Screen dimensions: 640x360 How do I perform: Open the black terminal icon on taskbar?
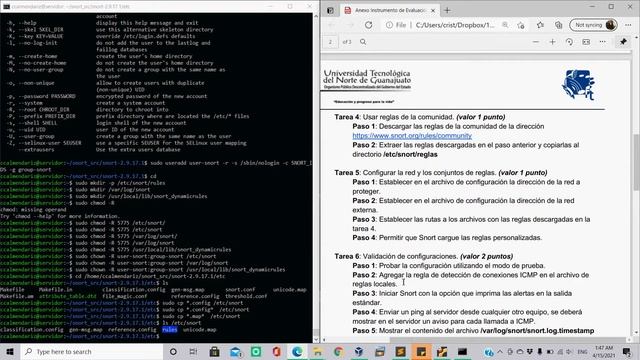[x=462, y=351]
